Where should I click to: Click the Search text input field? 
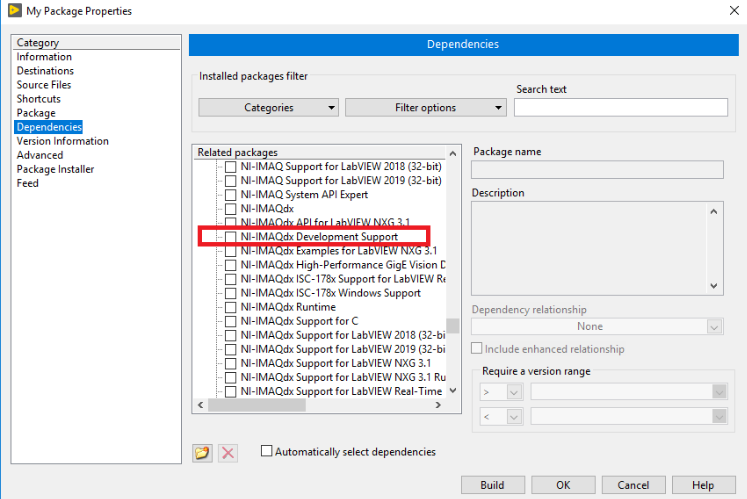(x=621, y=107)
